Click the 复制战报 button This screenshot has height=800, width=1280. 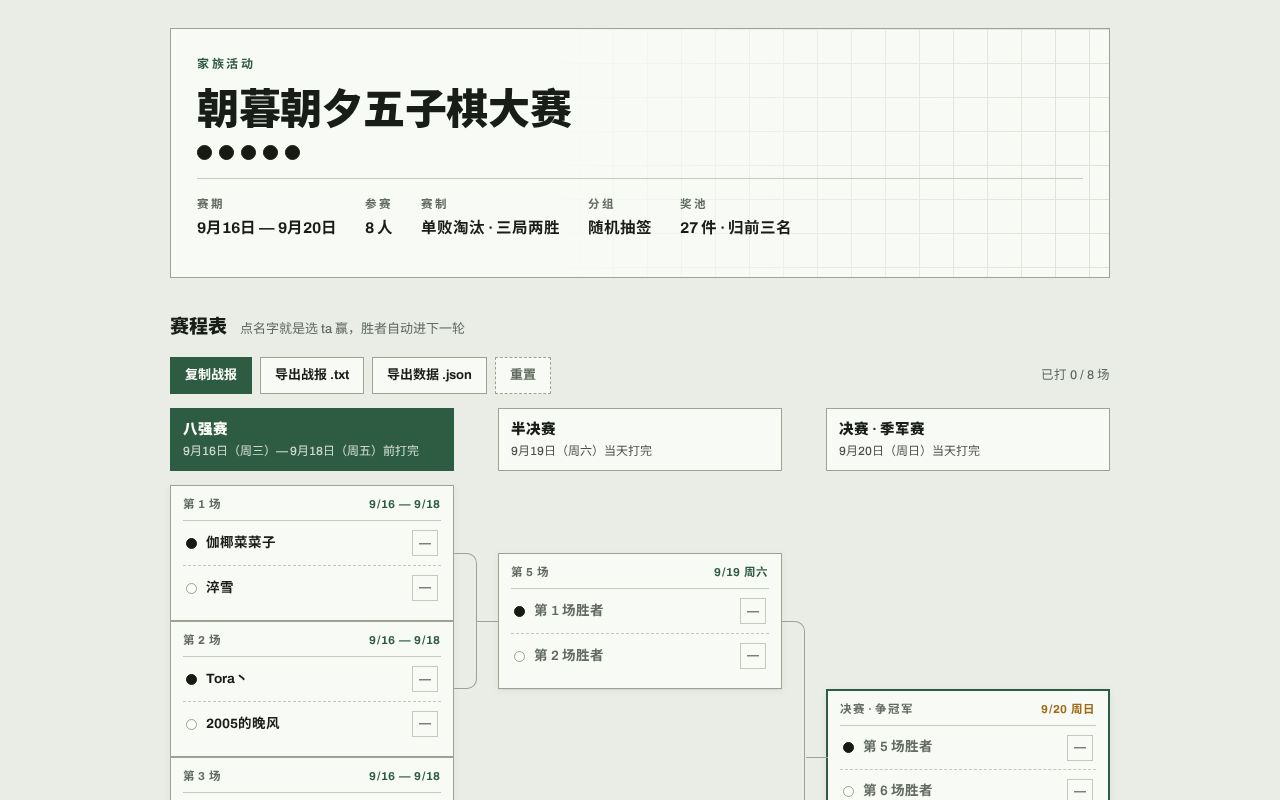pos(211,375)
